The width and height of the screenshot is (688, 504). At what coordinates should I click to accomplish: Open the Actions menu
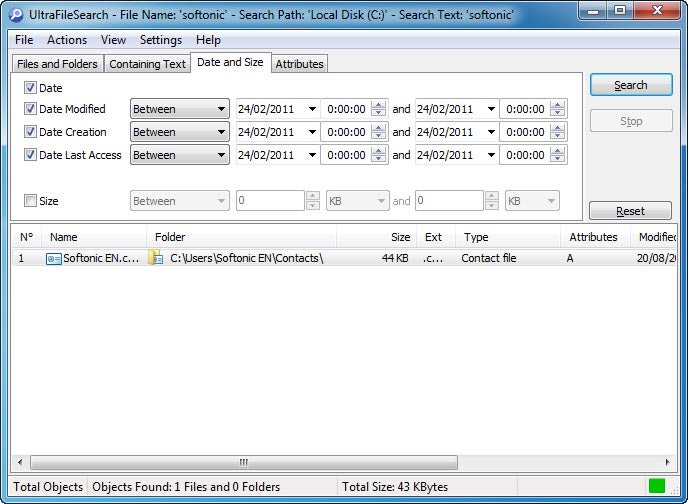pos(67,40)
